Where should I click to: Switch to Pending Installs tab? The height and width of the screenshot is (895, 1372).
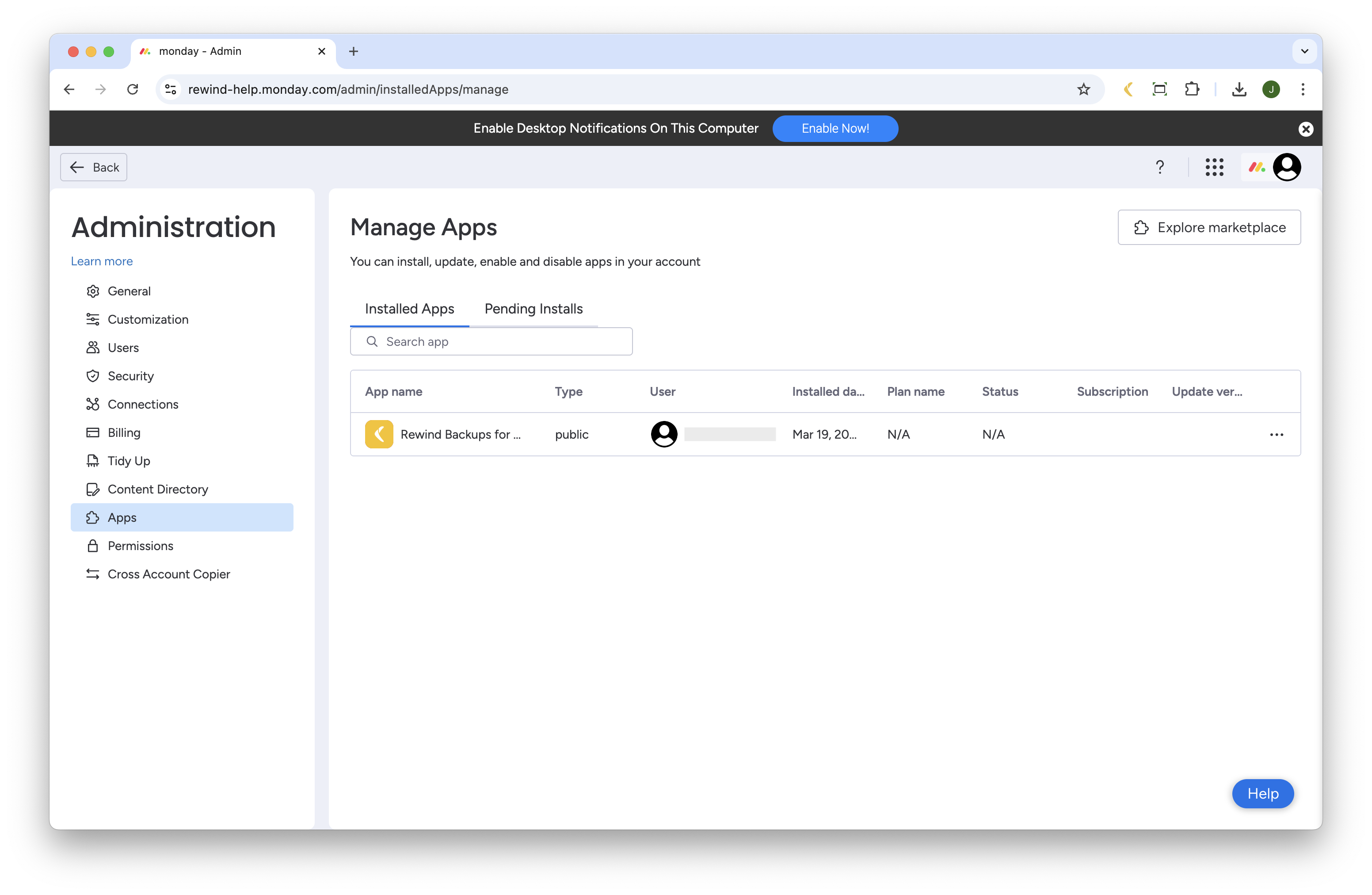pyautogui.click(x=533, y=309)
